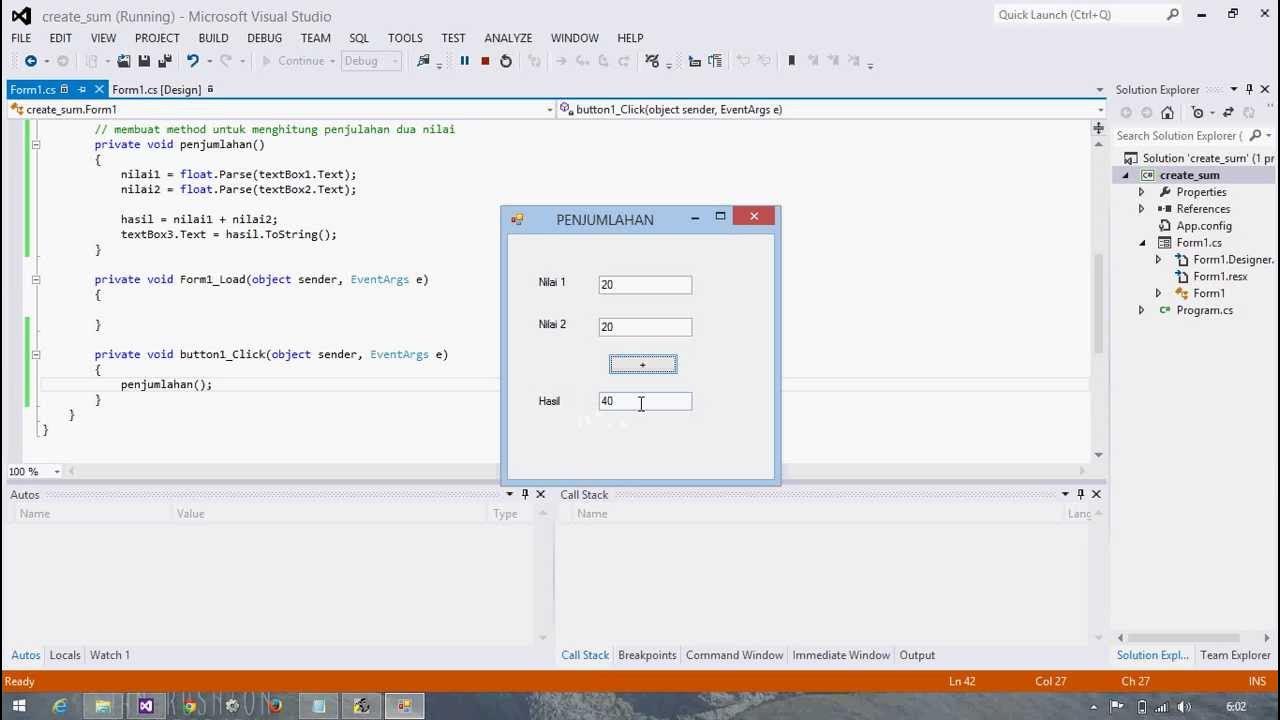Open the FILE menu
Viewport: 1280px width, 720px height.
tap(21, 38)
